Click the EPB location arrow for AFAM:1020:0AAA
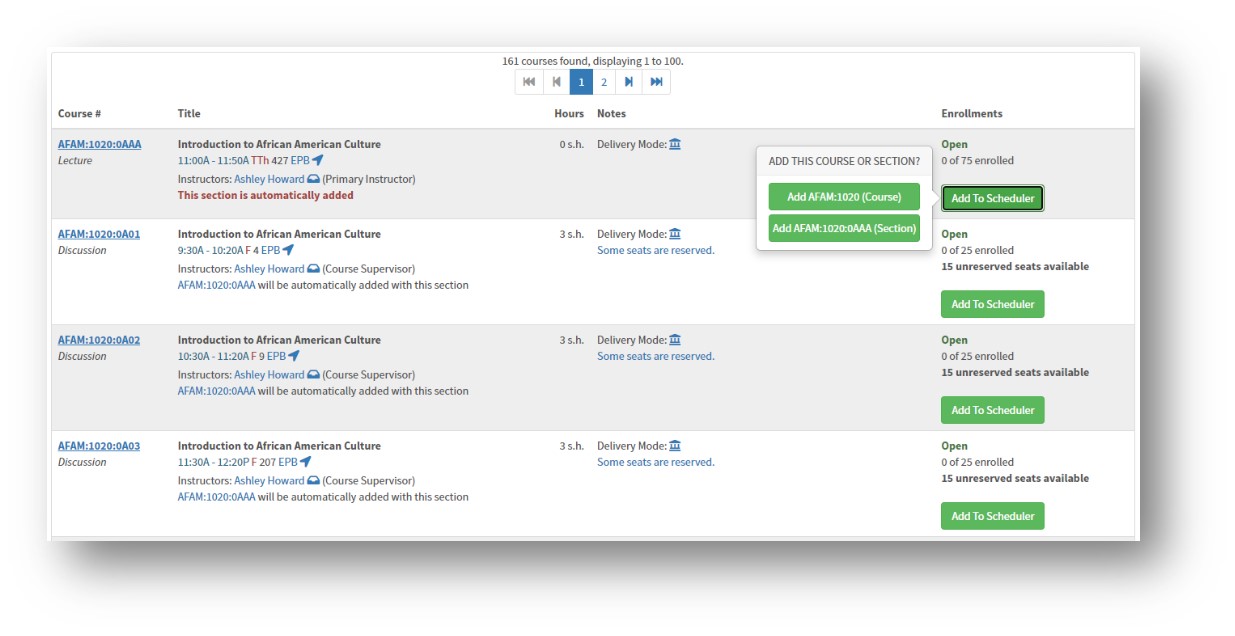Screen dimensions: 1235x636 pyautogui.click(x=318, y=160)
